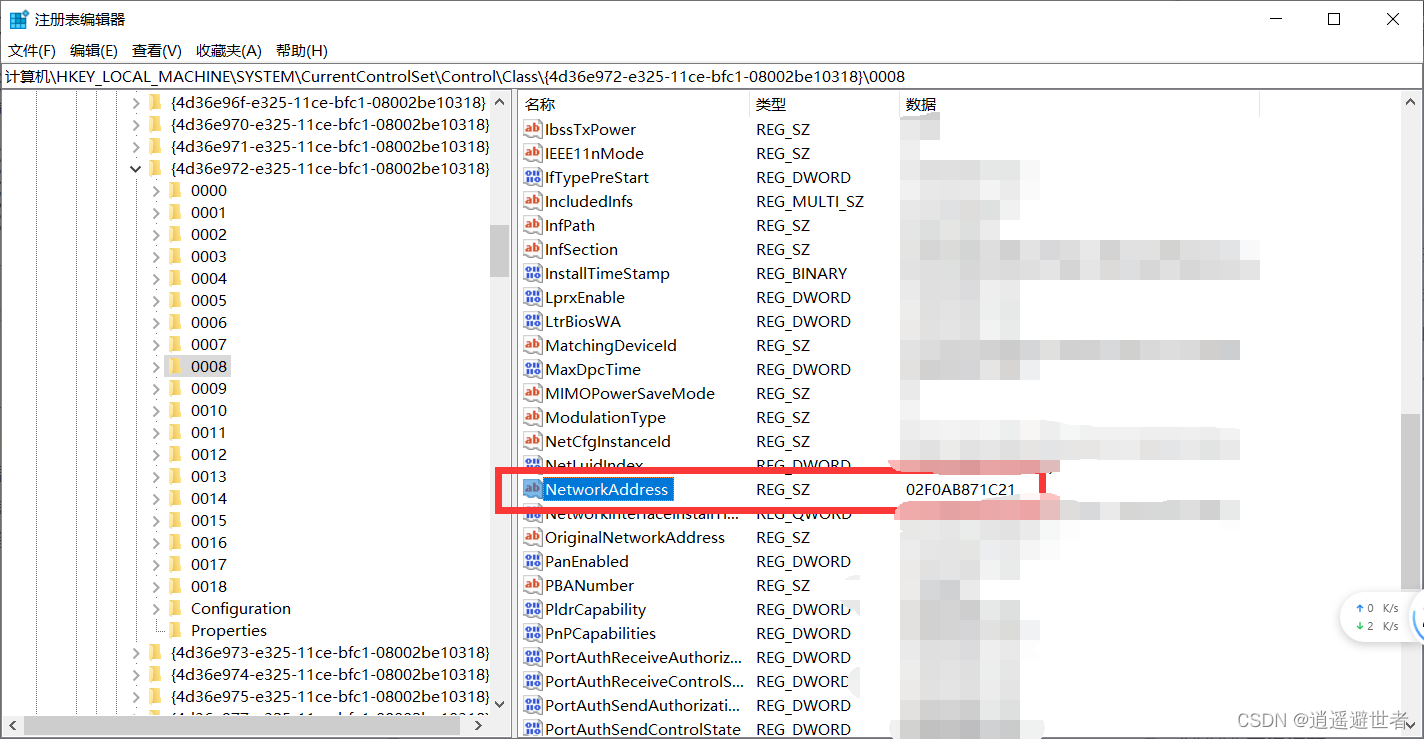The width and height of the screenshot is (1424, 739).
Task: Open the 查看(V) menu
Action: pyautogui.click(x=157, y=50)
